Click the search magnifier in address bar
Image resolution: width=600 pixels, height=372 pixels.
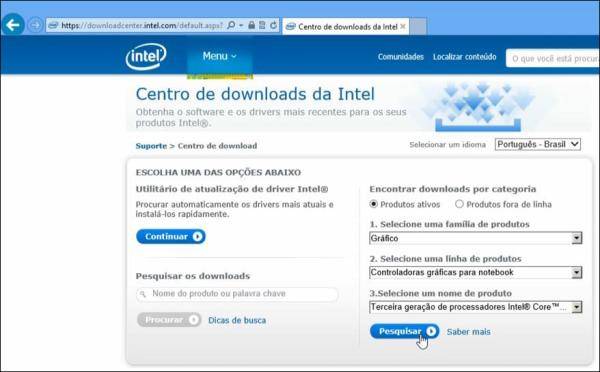[x=231, y=25]
